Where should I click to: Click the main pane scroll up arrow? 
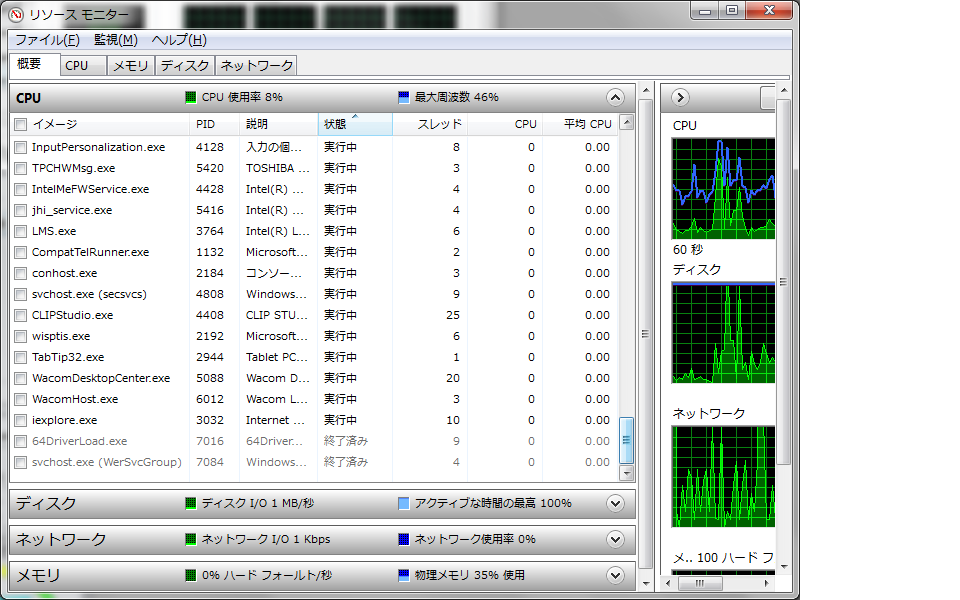coord(646,91)
